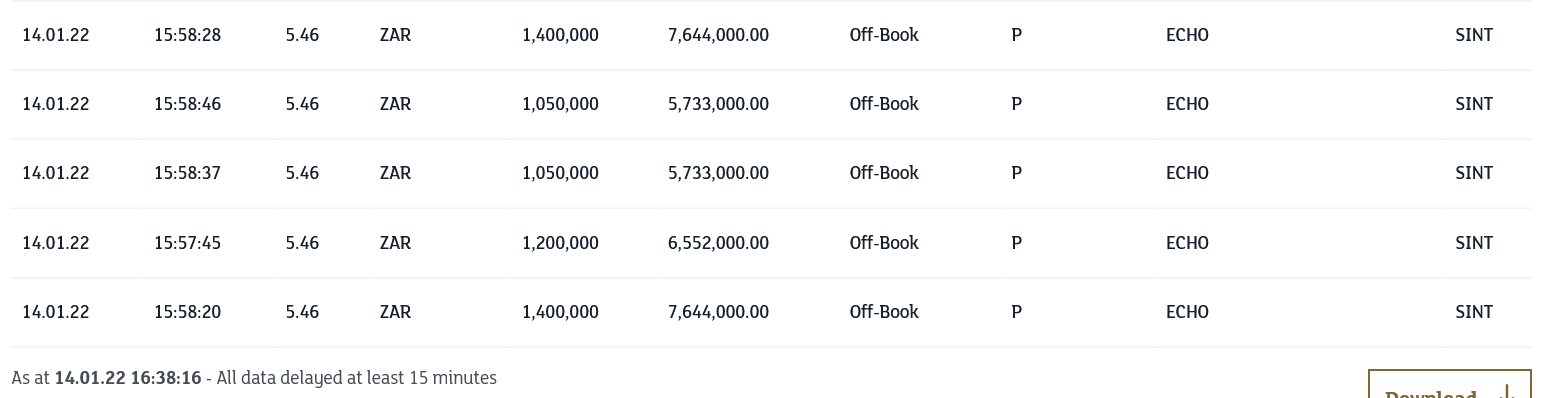Screen dimensions: 1566x398
Task: Click the As at 14.01.22 16:38:16 timestamp
Action: (x=106, y=378)
